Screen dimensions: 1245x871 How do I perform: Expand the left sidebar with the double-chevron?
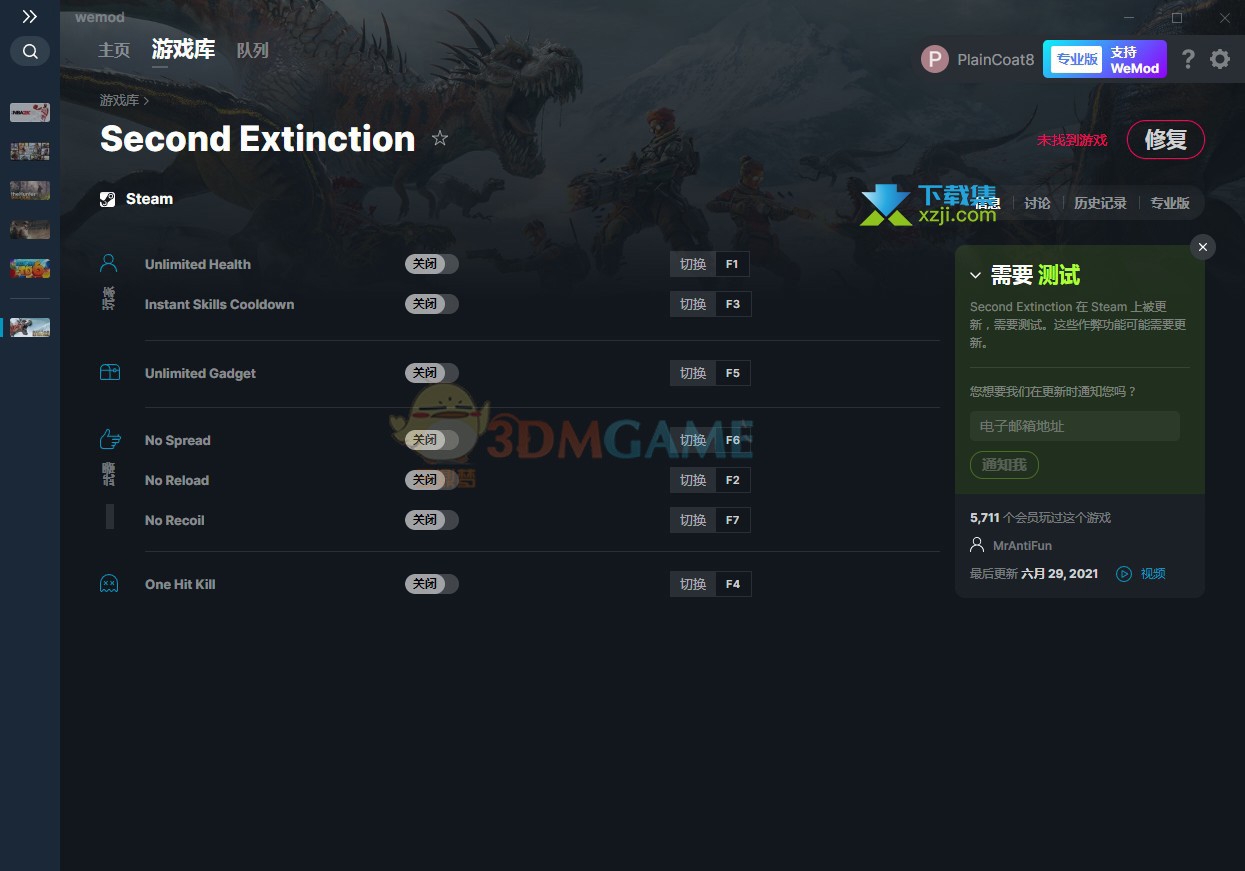(x=30, y=17)
